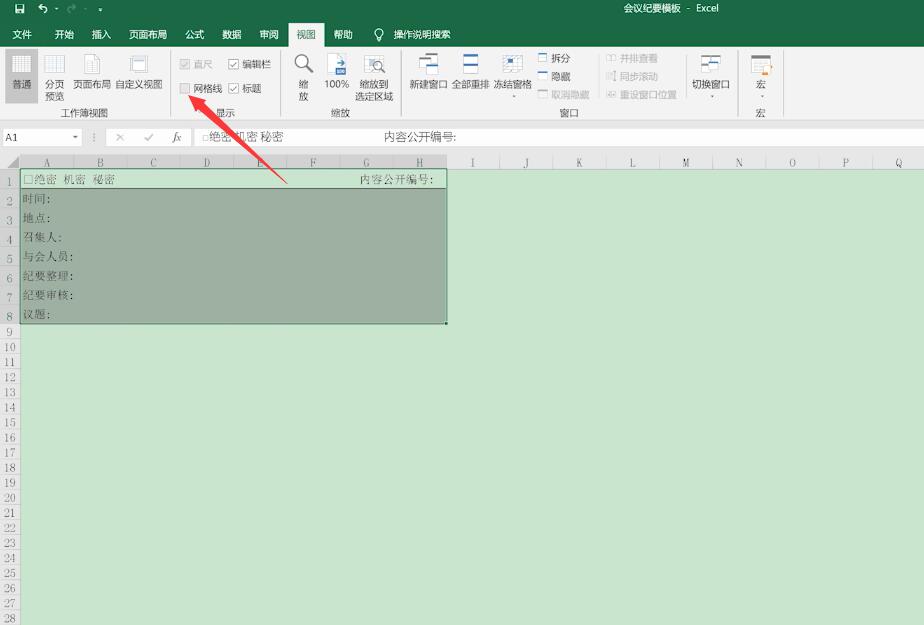Select column header P
Image resolution: width=924 pixels, height=625 pixels.
point(846,163)
